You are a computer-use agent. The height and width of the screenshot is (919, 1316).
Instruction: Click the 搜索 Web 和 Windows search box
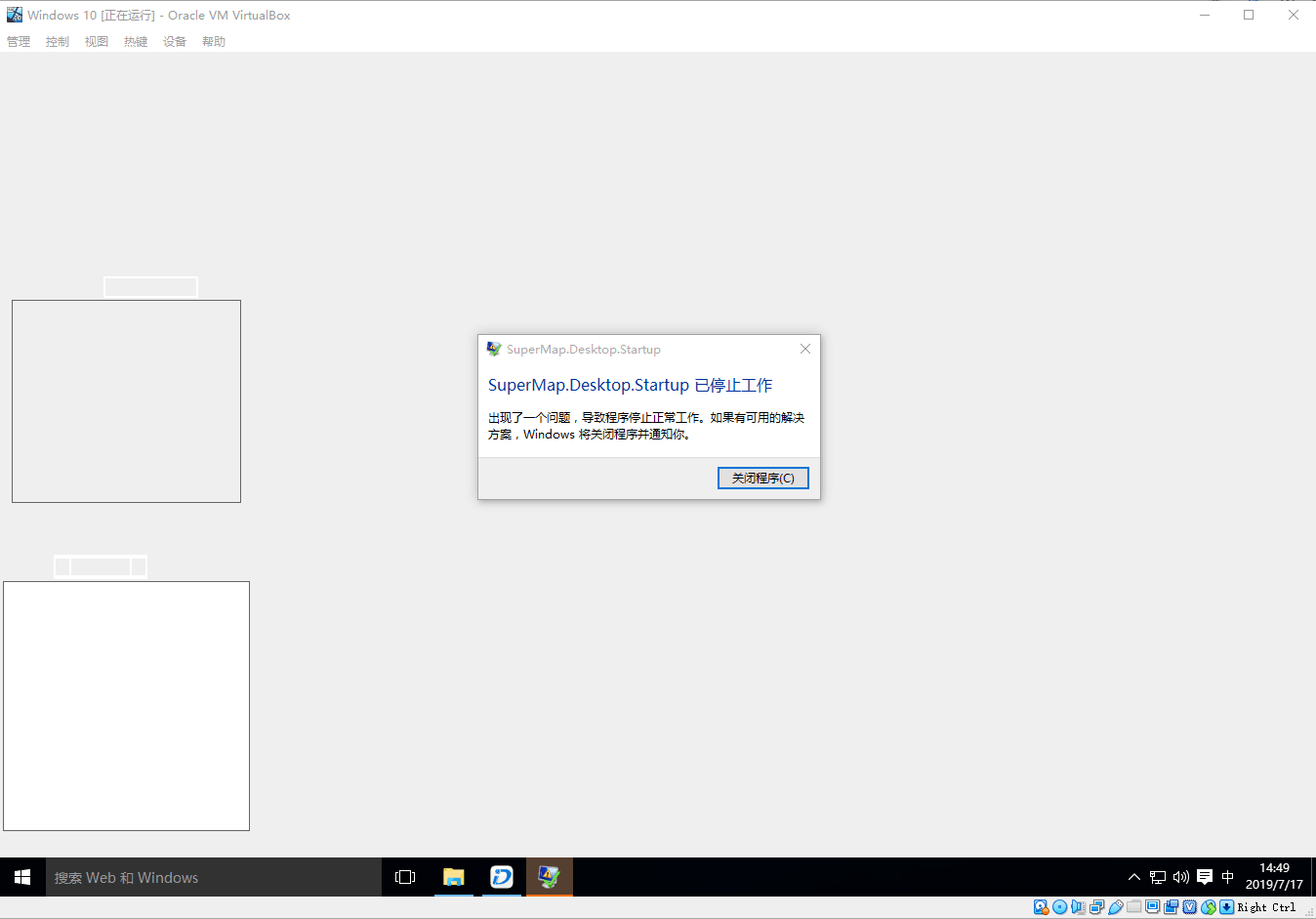pyautogui.click(x=214, y=877)
